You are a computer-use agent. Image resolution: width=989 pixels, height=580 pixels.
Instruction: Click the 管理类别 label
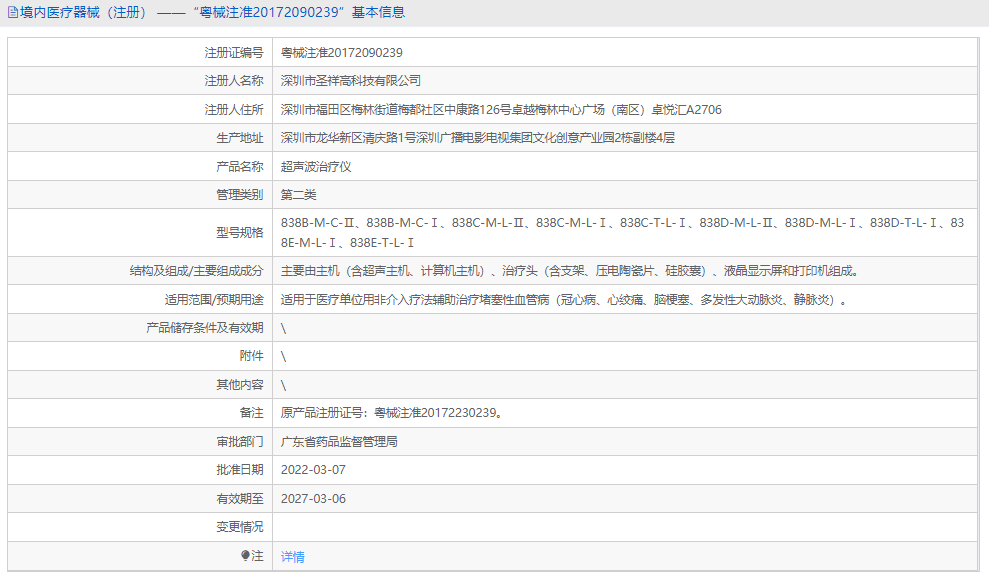tap(240, 195)
